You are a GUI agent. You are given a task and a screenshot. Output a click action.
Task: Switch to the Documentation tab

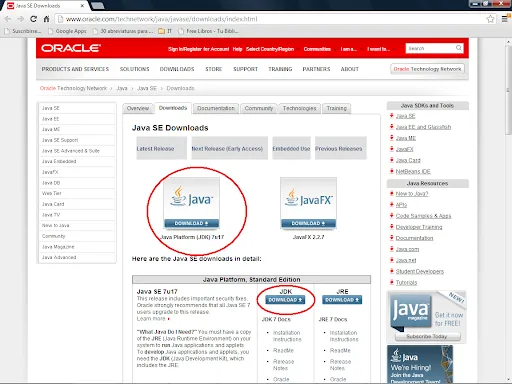click(216, 108)
